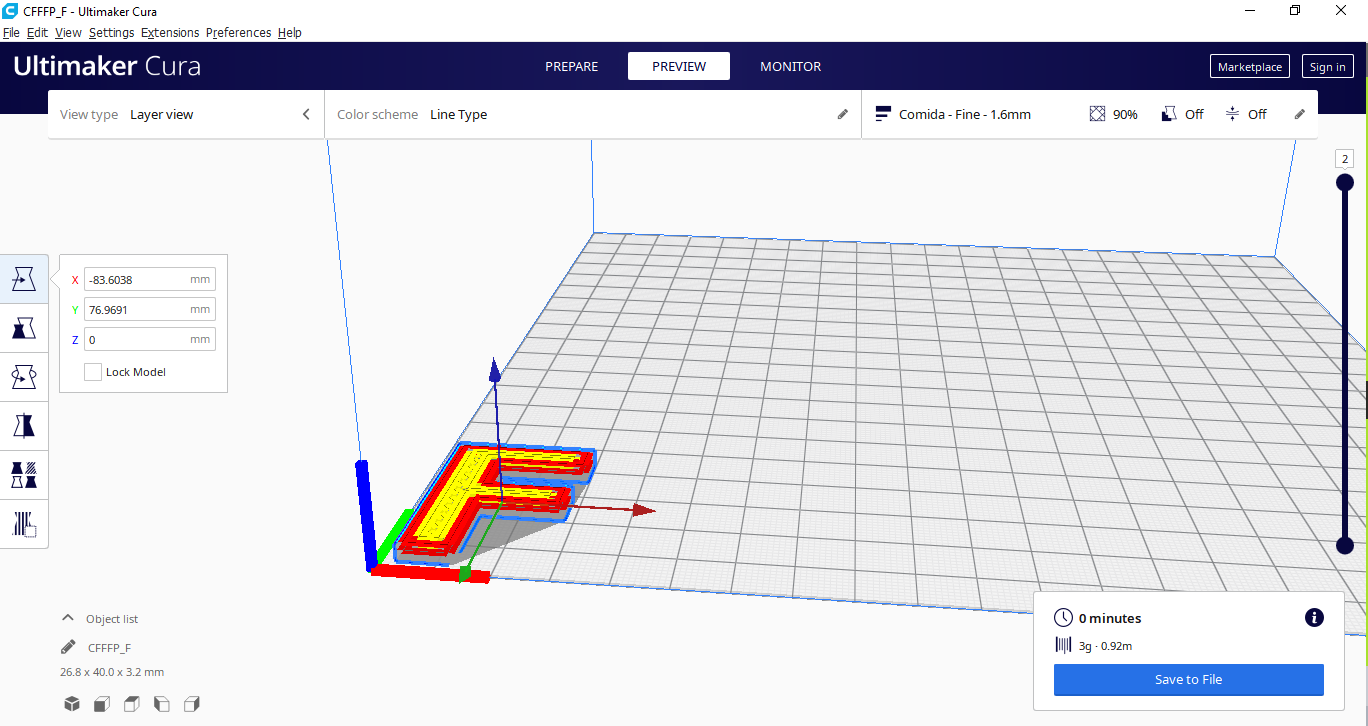Open the Per Model Settings tool
Screen dimensions: 1368x726
coord(24,475)
